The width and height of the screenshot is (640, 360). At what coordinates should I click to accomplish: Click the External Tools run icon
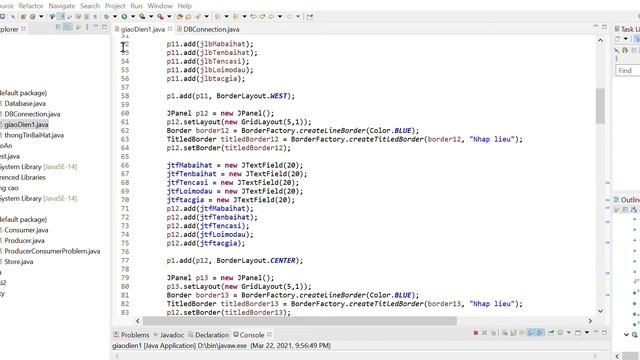pos(160,17)
